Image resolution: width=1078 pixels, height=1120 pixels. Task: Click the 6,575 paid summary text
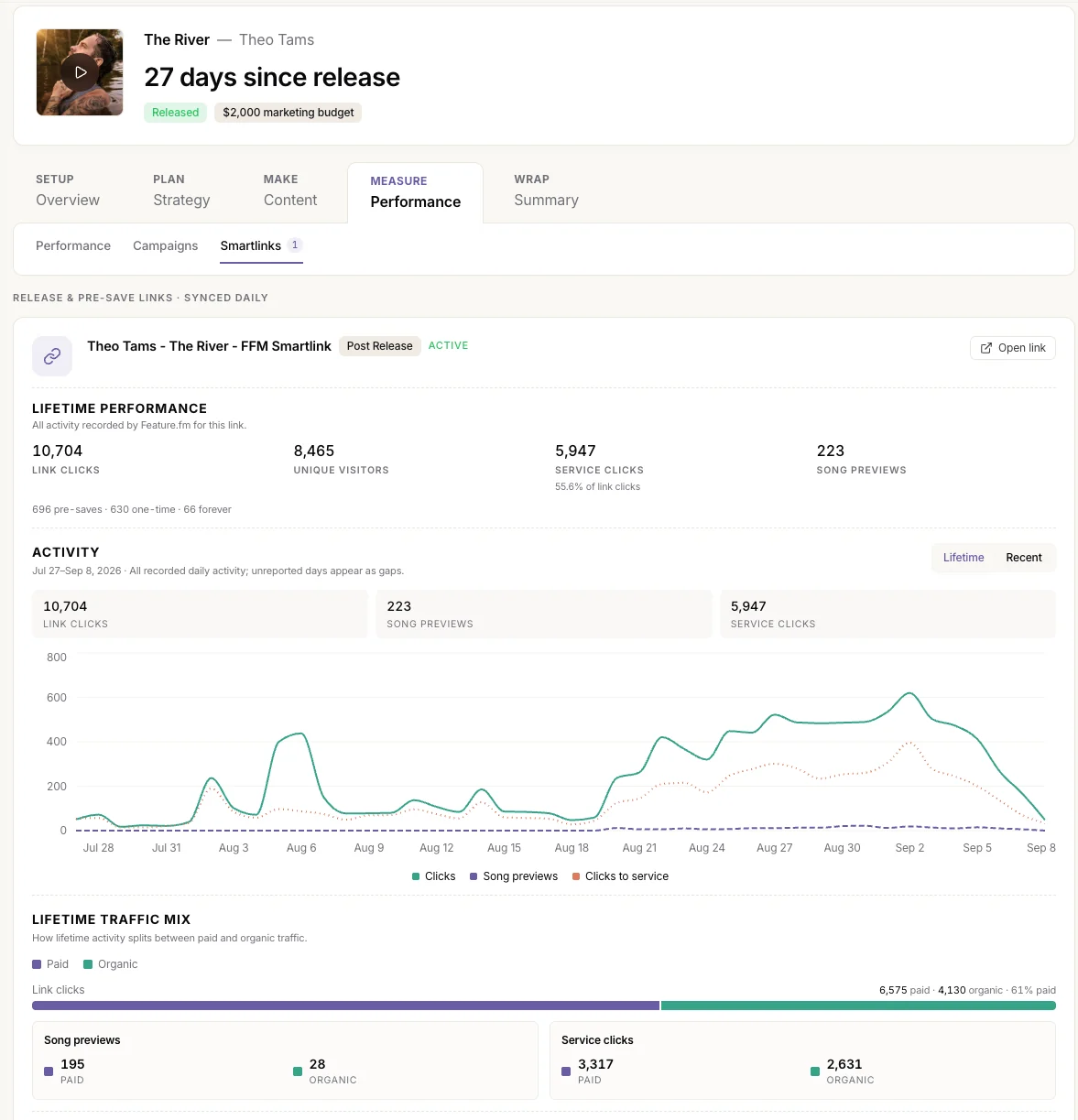904,990
